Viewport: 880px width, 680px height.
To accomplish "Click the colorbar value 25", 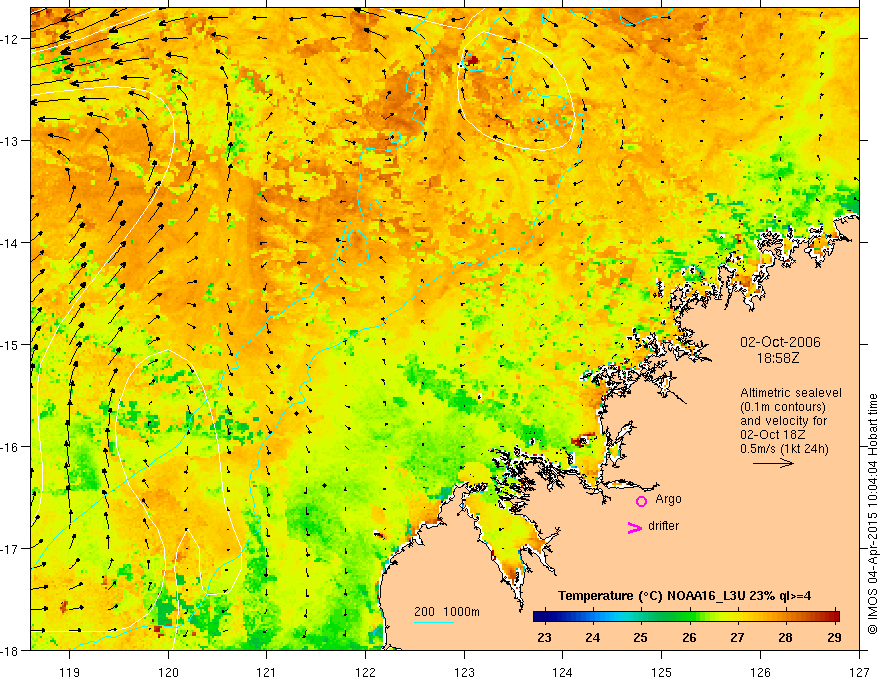I will click(x=640, y=638).
